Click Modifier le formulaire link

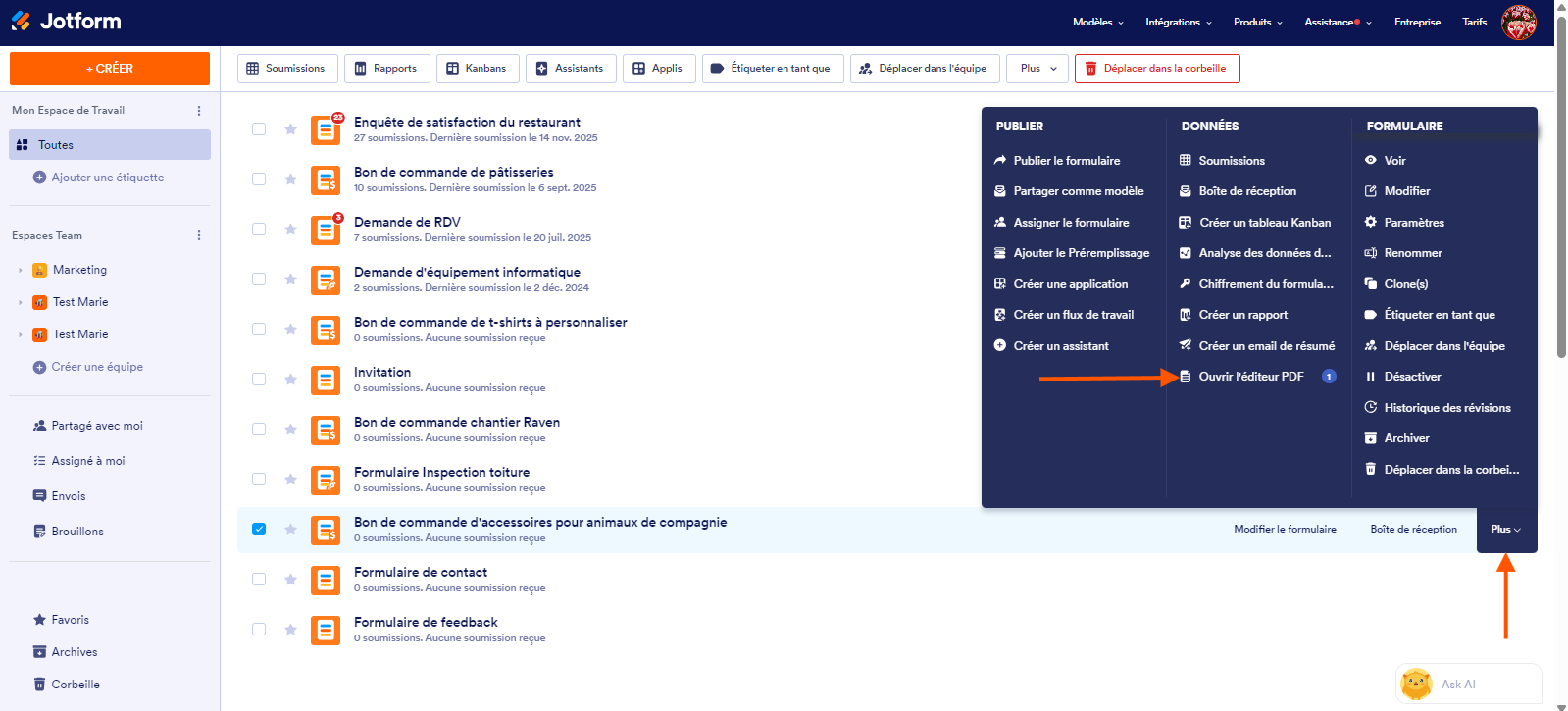click(x=1285, y=530)
